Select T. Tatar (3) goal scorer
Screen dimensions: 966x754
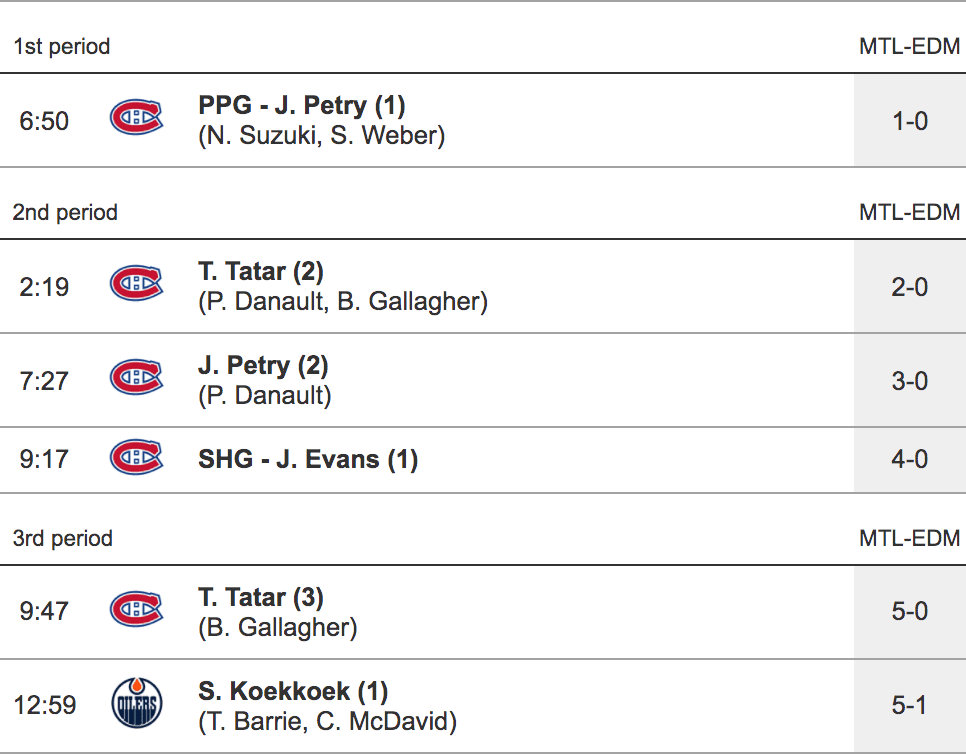(261, 597)
